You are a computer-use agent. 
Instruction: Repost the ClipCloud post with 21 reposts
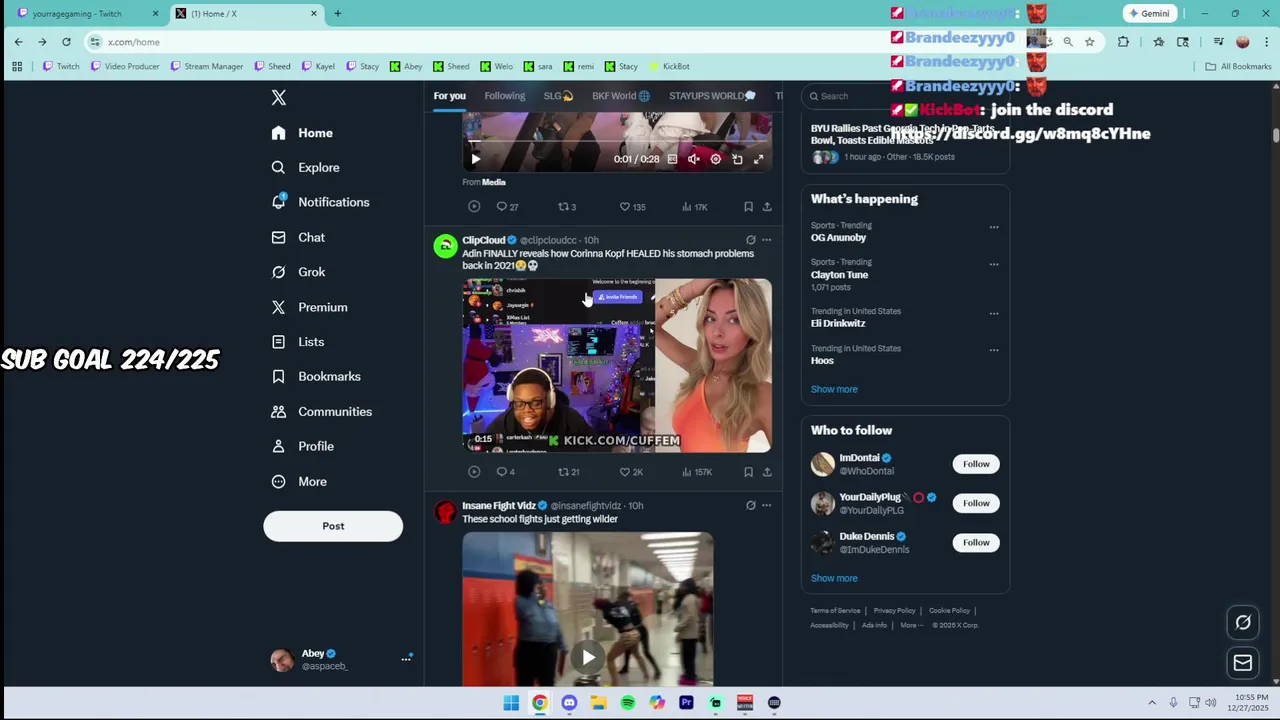point(568,472)
